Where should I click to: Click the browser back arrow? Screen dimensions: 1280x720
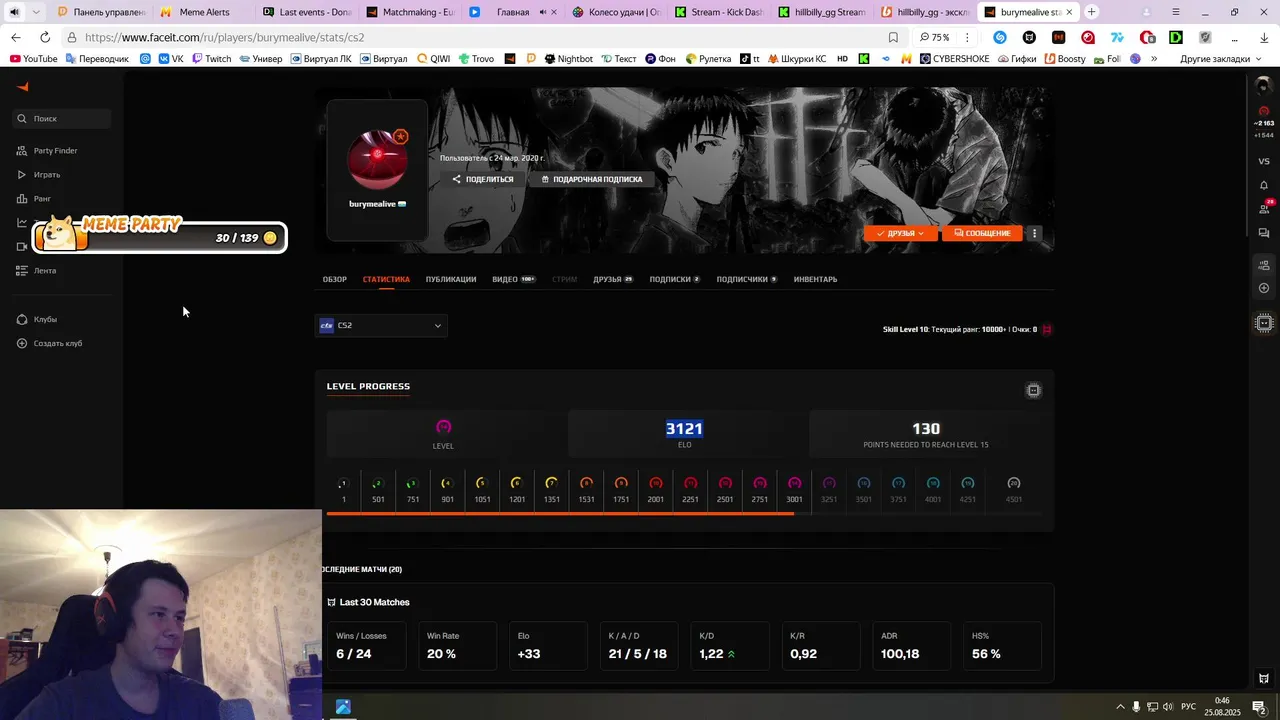coord(16,37)
